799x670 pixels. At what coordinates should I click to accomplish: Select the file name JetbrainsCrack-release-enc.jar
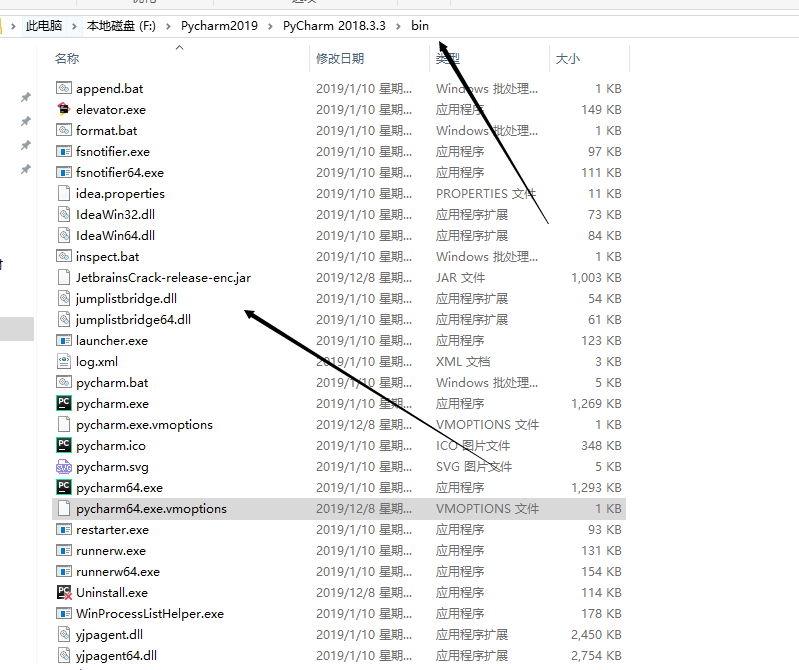pyautogui.click(x=163, y=278)
